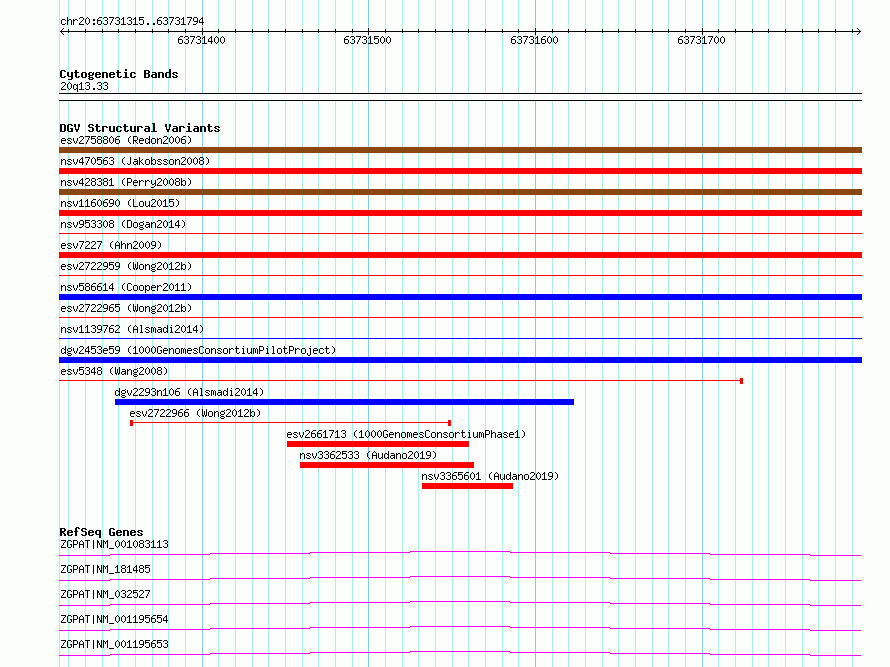Open the nsv470563 (Jakobsson2008) variant label

point(135,161)
